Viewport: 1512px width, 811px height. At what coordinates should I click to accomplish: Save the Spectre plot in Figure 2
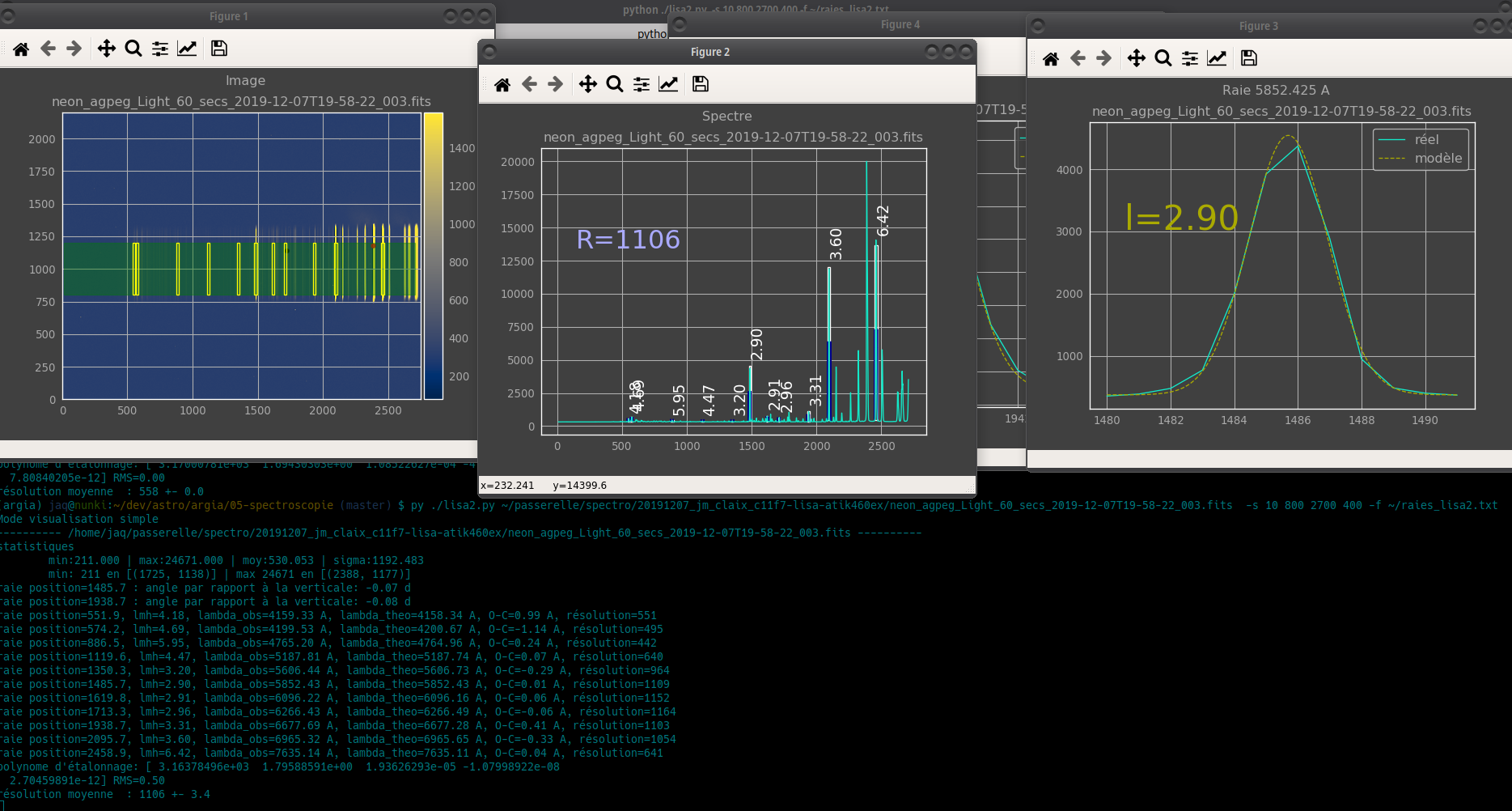coord(701,84)
